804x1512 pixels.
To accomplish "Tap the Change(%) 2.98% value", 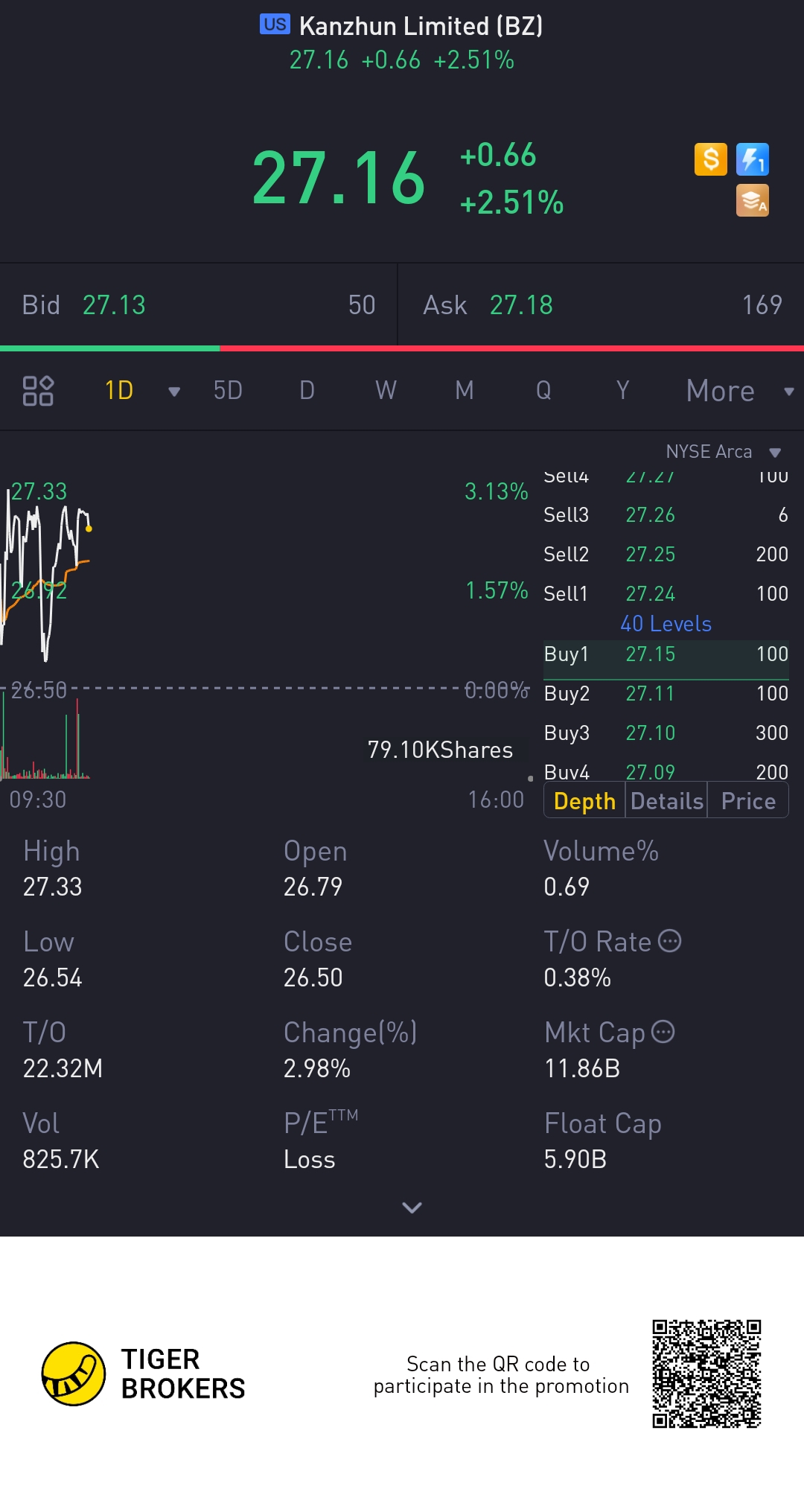I will (317, 1068).
